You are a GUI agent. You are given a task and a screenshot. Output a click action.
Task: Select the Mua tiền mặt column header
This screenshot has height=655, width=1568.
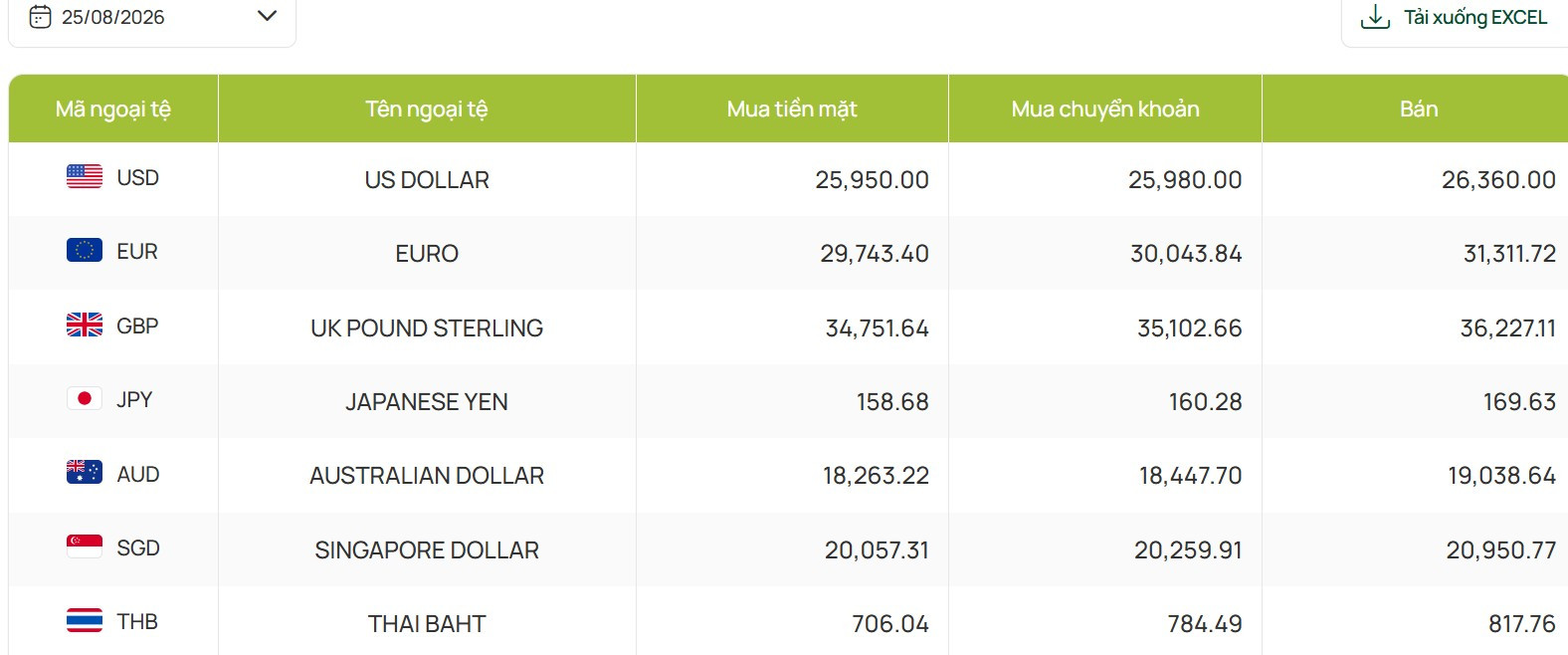coord(792,109)
